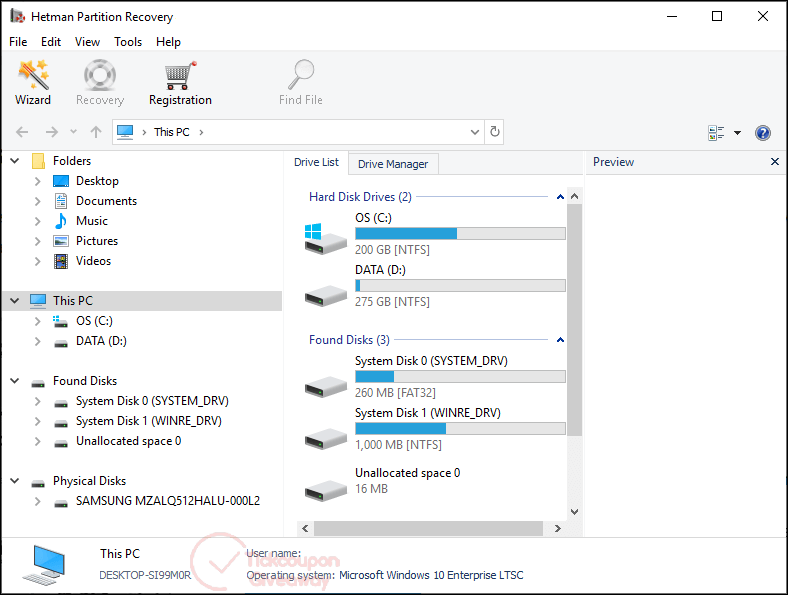Click DATA (D:) usage bar
The image size is (788, 595).
[x=460, y=285]
